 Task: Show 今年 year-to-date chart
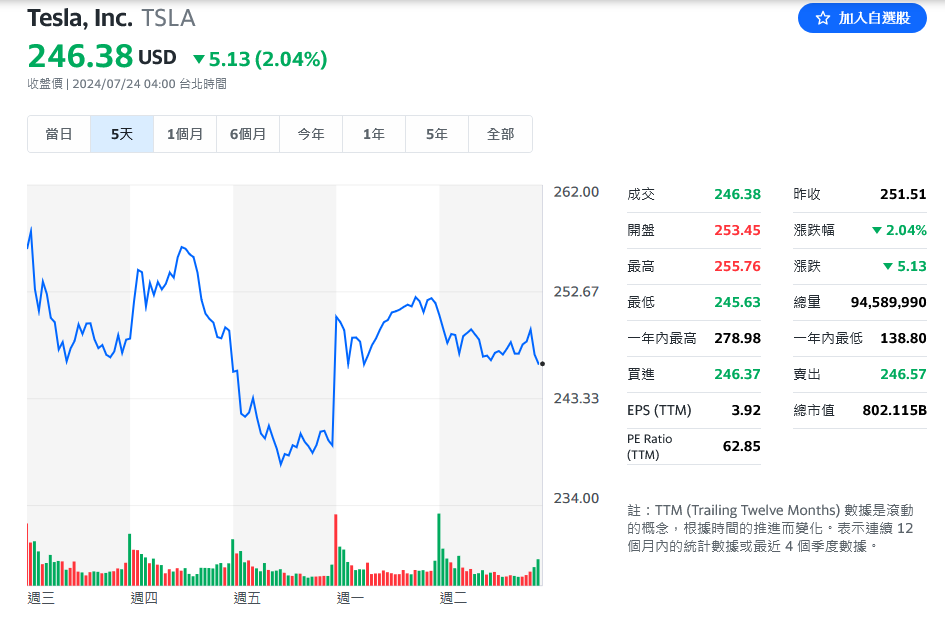click(311, 134)
